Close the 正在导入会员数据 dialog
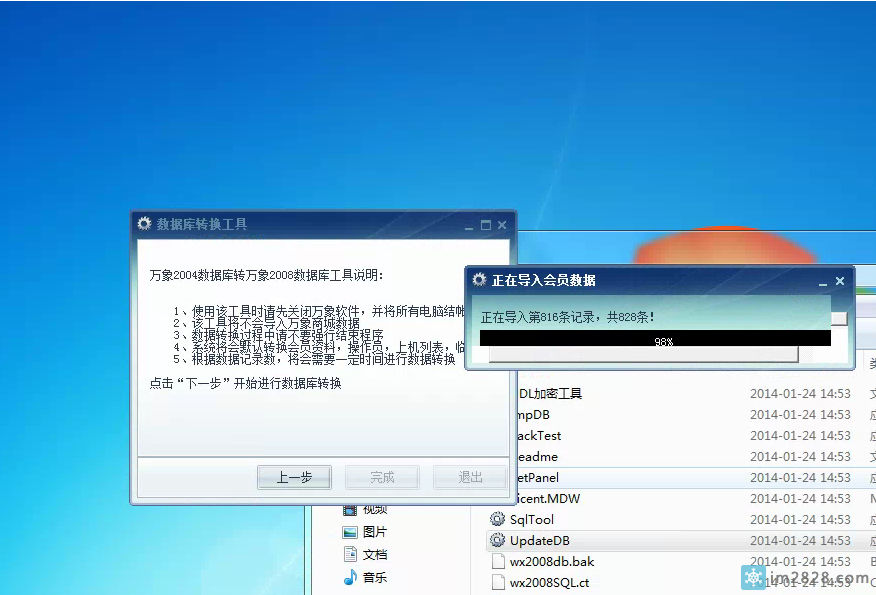Viewport: 876px width, 595px height. pos(840,281)
